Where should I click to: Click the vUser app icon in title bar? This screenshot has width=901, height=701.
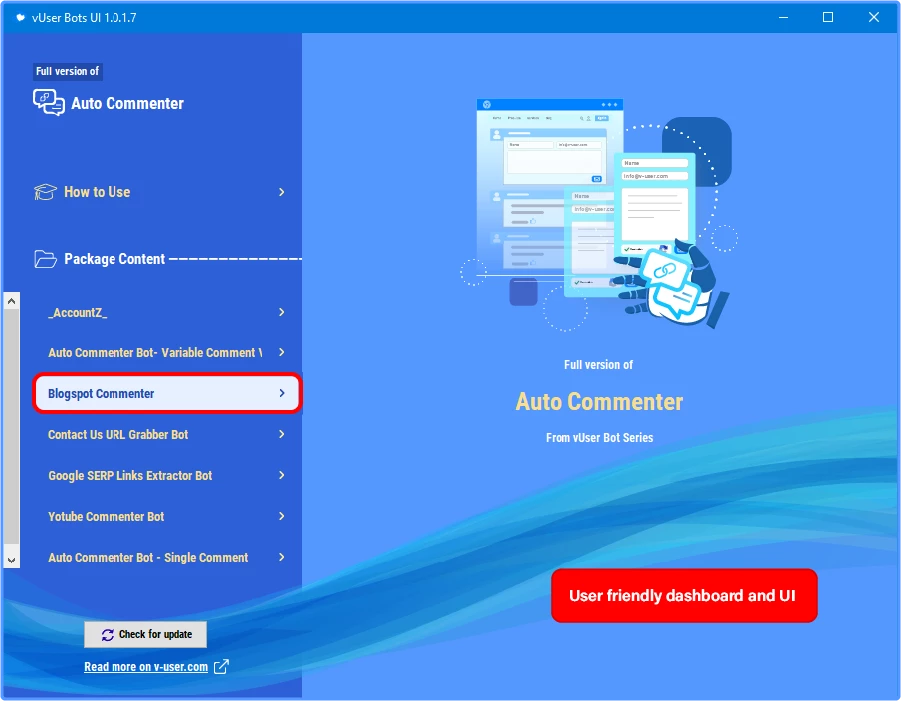(x=20, y=17)
